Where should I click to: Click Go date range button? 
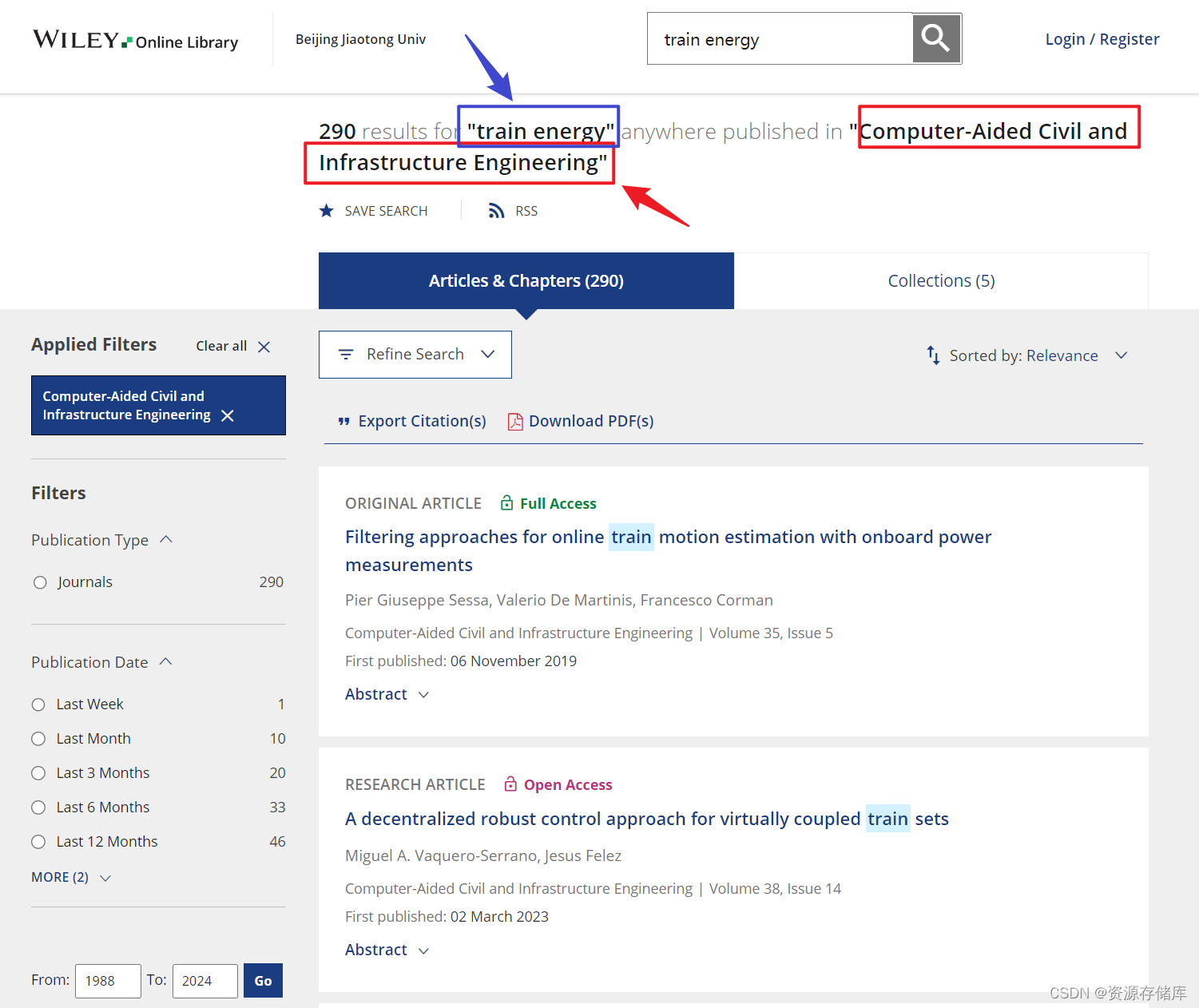[x=263, y=981]
